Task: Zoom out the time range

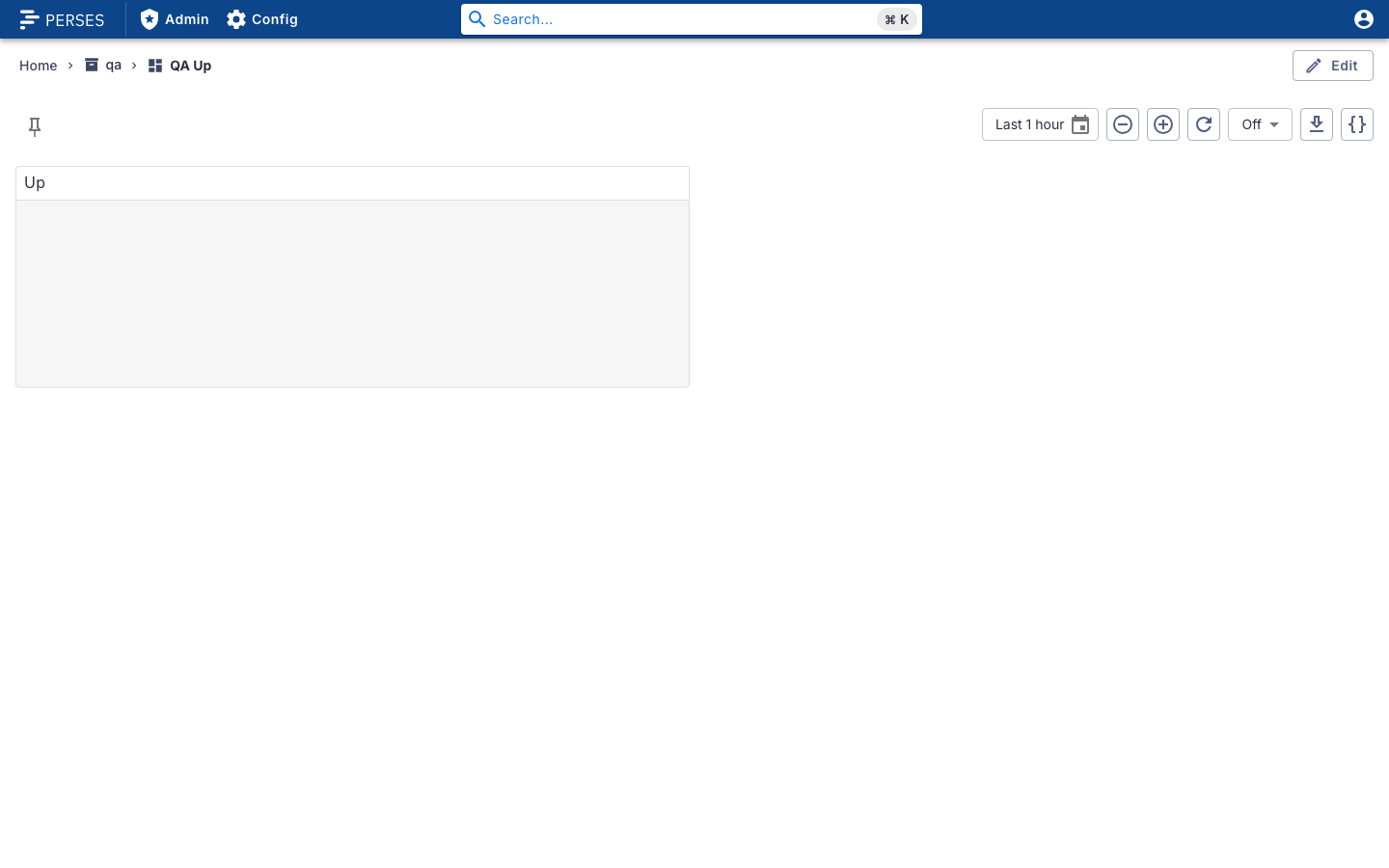Action: click(x=1123, y=124)
